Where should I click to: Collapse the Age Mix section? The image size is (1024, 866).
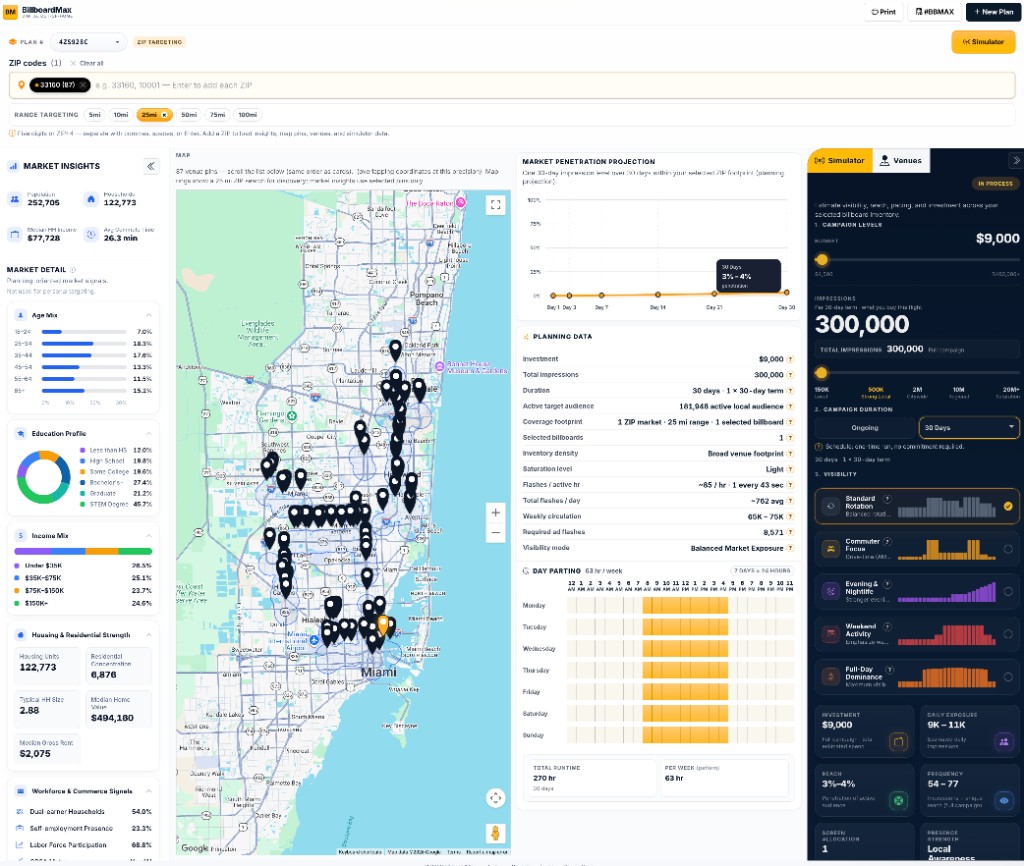tap(149, 315)
